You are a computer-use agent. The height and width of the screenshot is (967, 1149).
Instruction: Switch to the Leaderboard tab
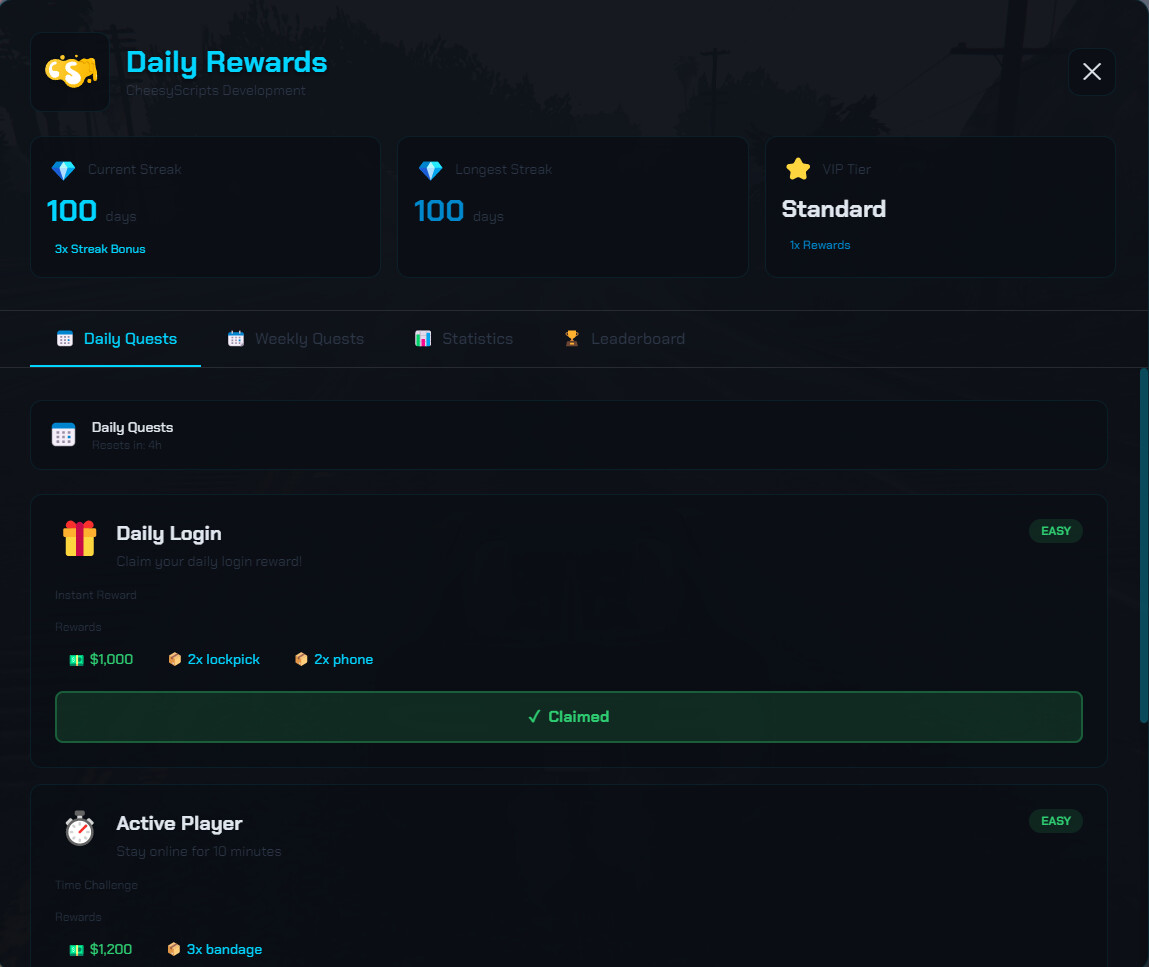point(624,338)
